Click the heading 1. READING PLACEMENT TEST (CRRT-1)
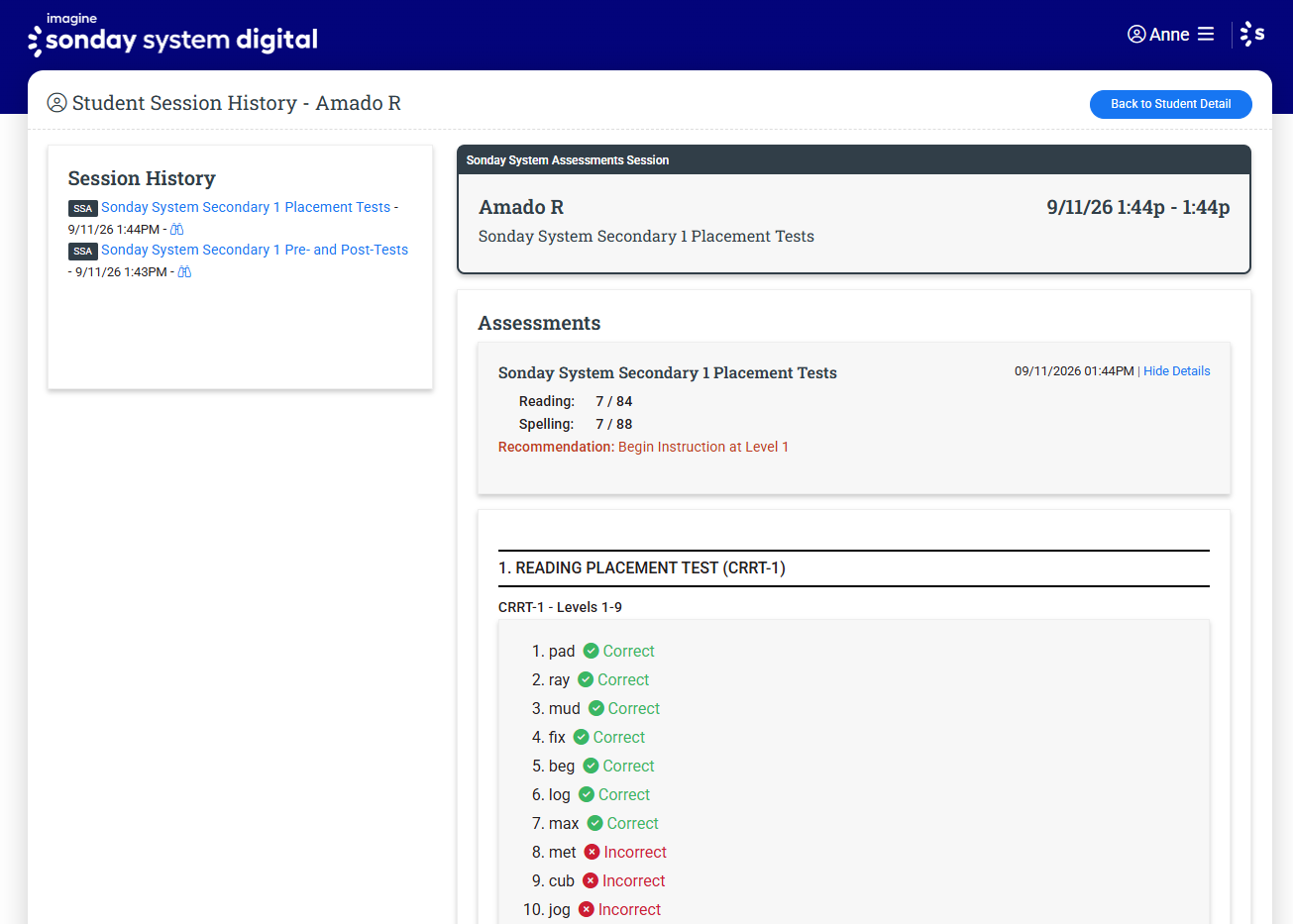Image resolution: width=1293 pixels, height=924 pixels. (642, 568)
